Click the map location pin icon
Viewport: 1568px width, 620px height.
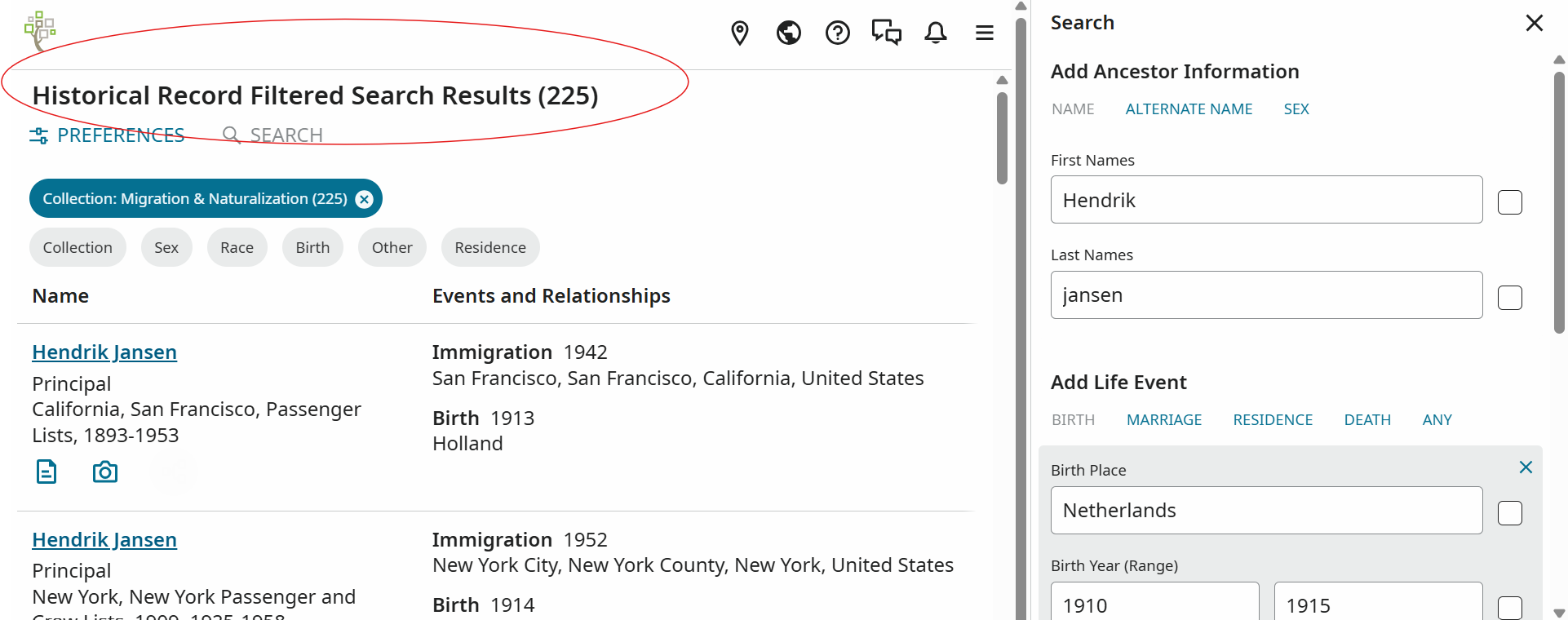coord(740,33)
